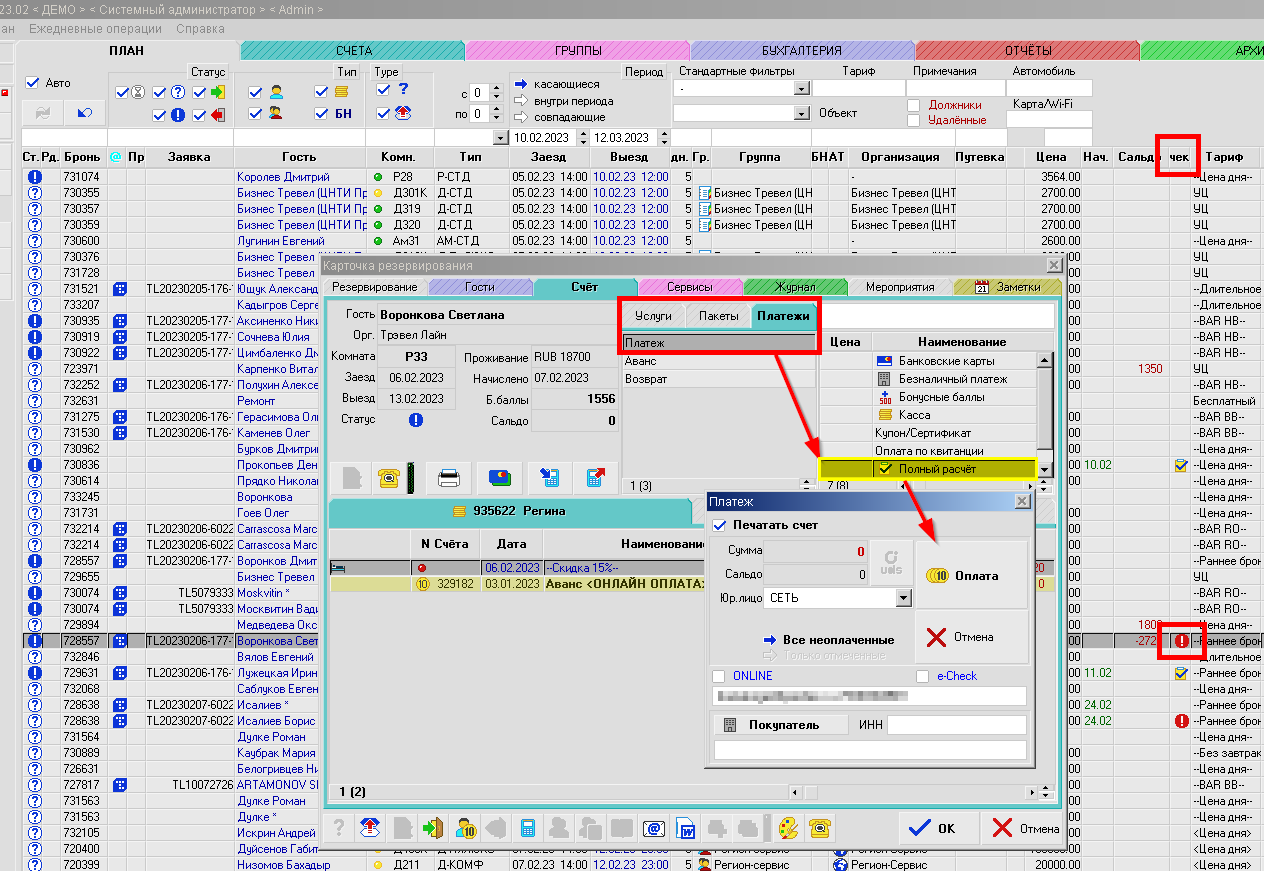Click the check-in door arrow icon

(434, 828)
